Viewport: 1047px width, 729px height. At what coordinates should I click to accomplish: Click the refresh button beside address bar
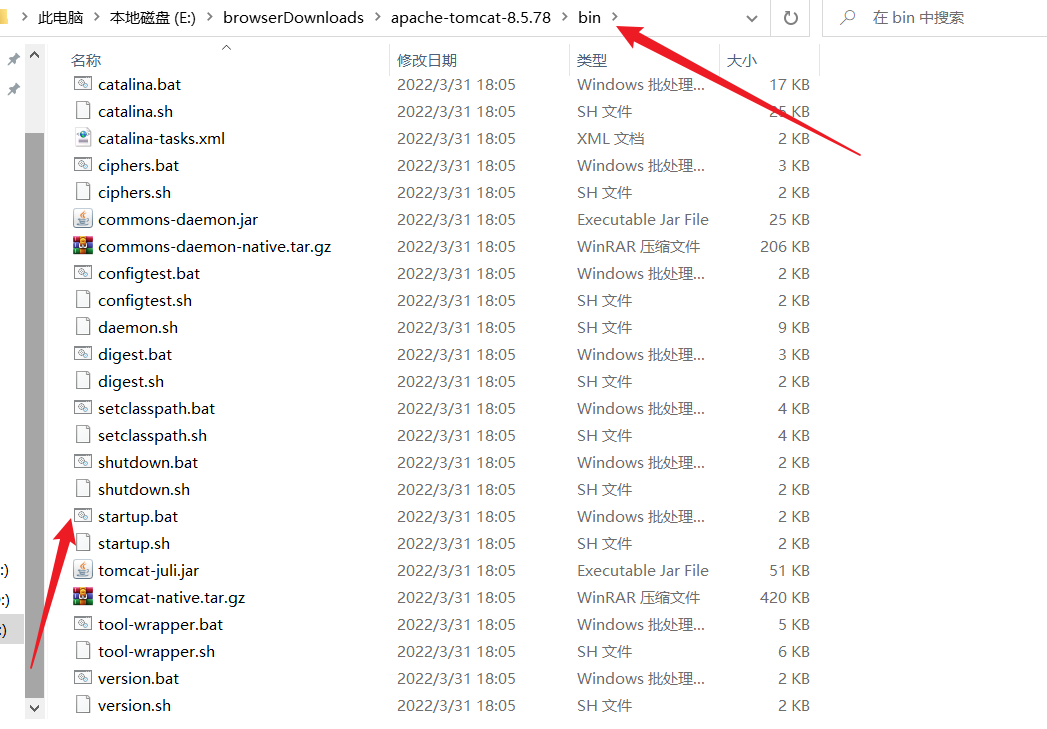coord(791,18)
